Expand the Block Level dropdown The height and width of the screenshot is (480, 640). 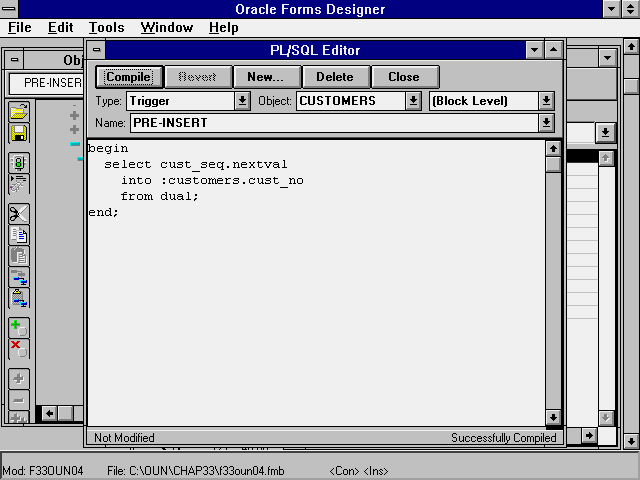(x=546, y=101)
